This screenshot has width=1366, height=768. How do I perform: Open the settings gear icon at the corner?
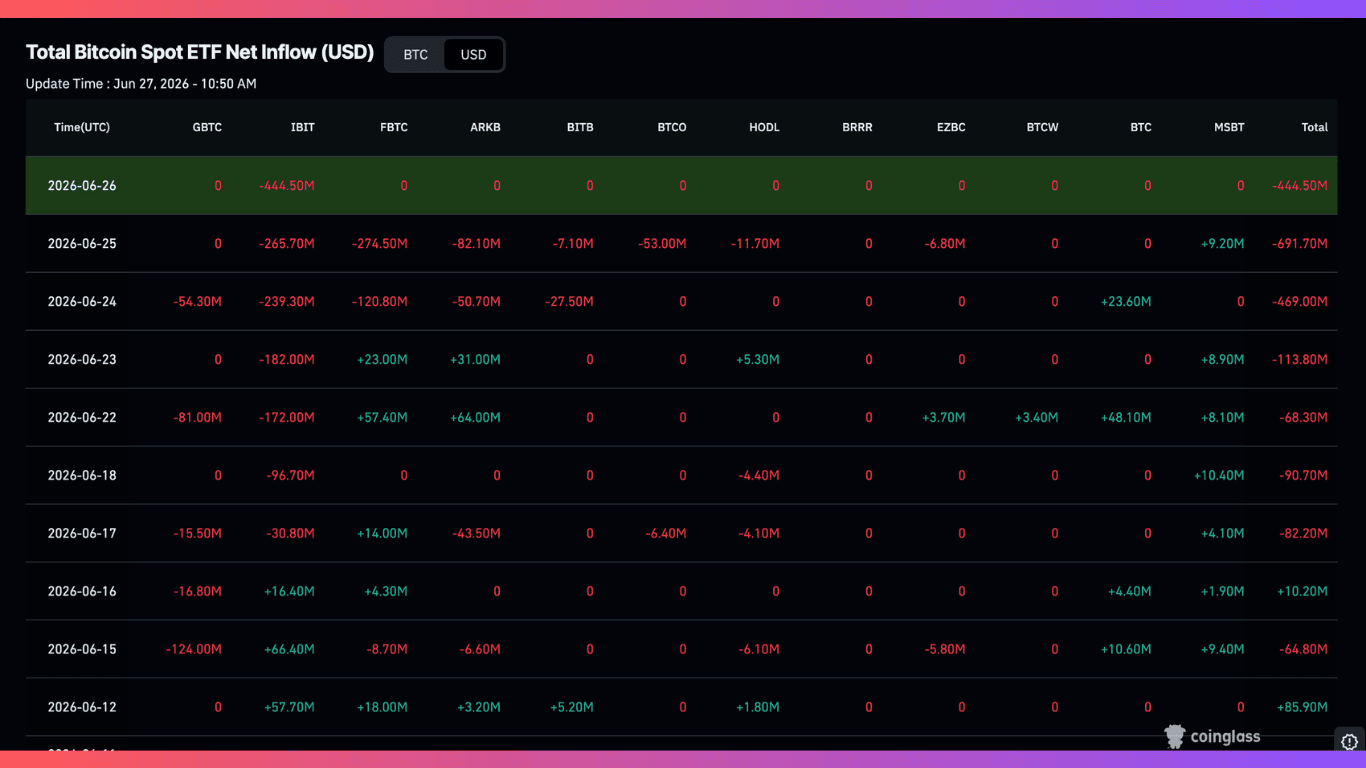point(1349,741)
